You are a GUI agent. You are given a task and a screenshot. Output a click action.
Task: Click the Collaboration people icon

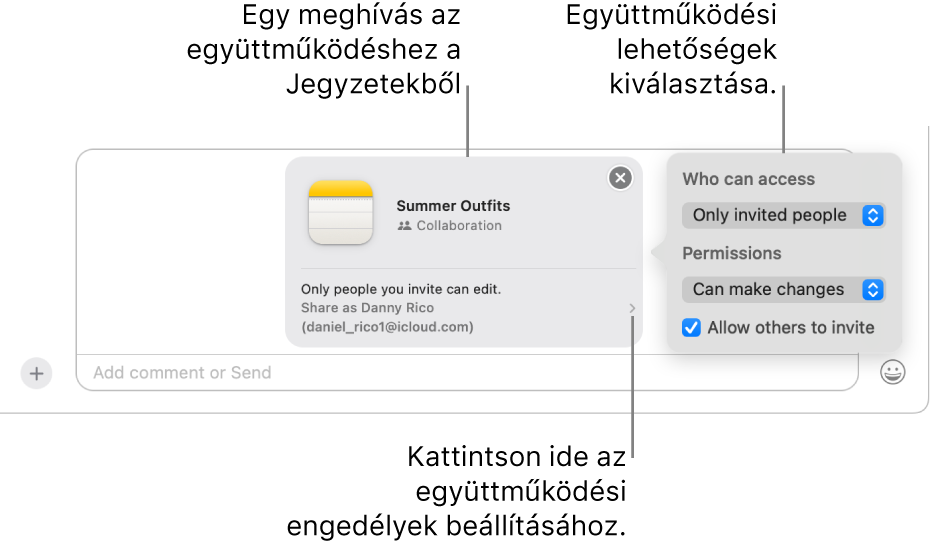pos(404,226)
